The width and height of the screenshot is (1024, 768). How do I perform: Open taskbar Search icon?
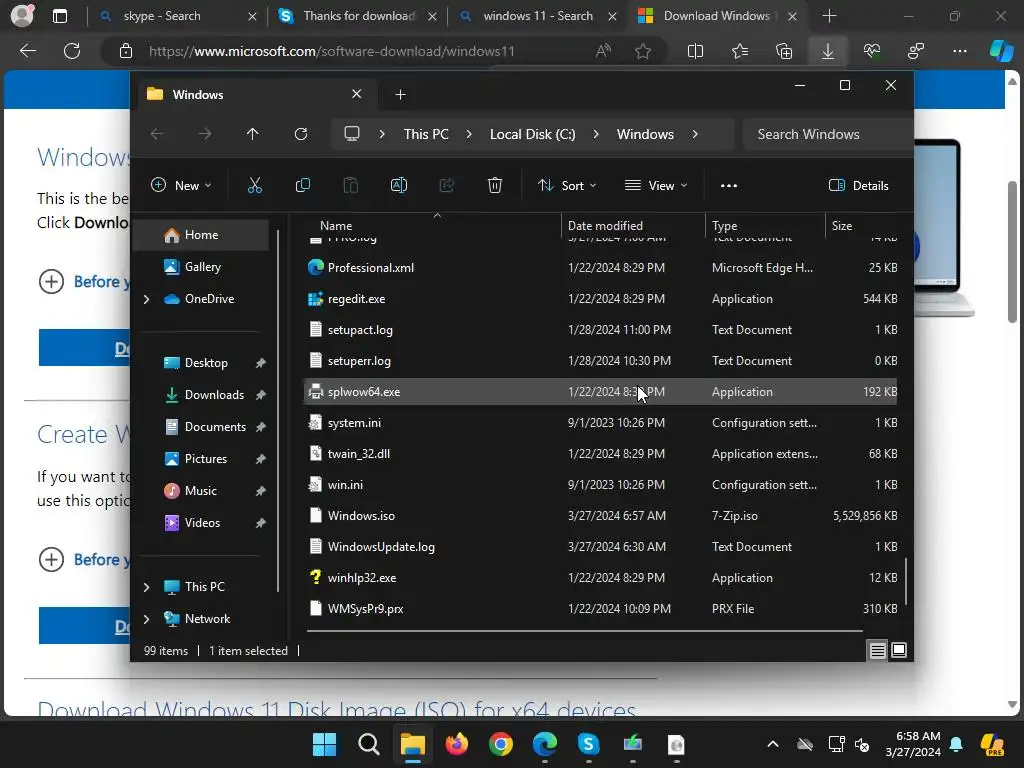coord(369,744)
